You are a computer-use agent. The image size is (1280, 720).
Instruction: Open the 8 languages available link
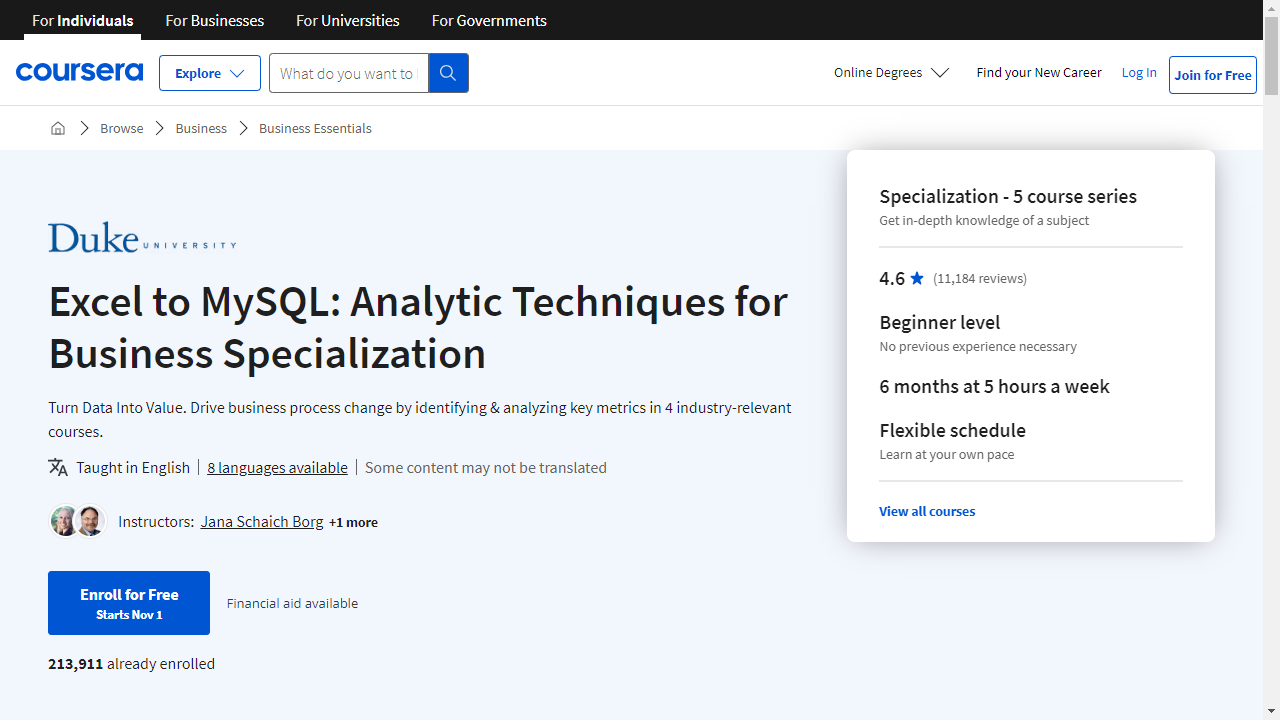tap(277, 467)
